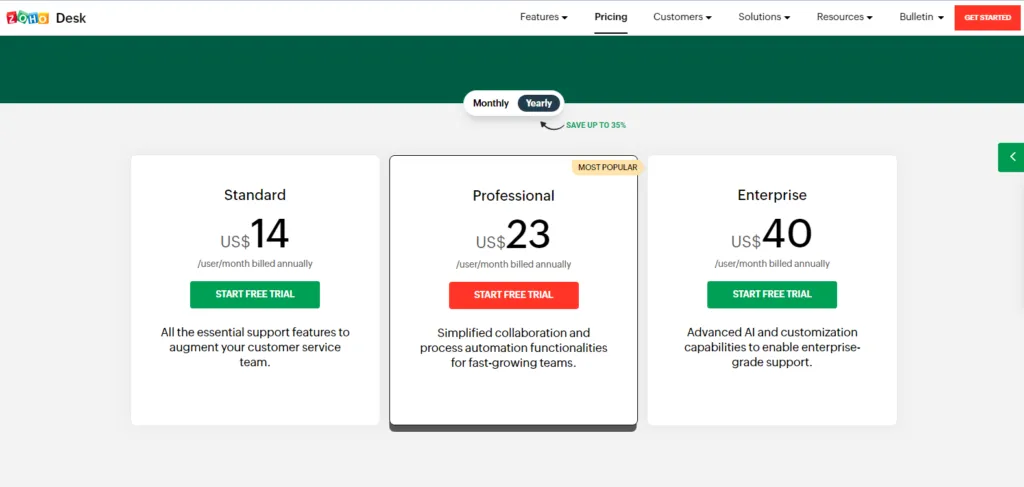This screenshot has width=1024, height=487.
Task: Click the Standard plan description text
Action: tap(255, 347)
